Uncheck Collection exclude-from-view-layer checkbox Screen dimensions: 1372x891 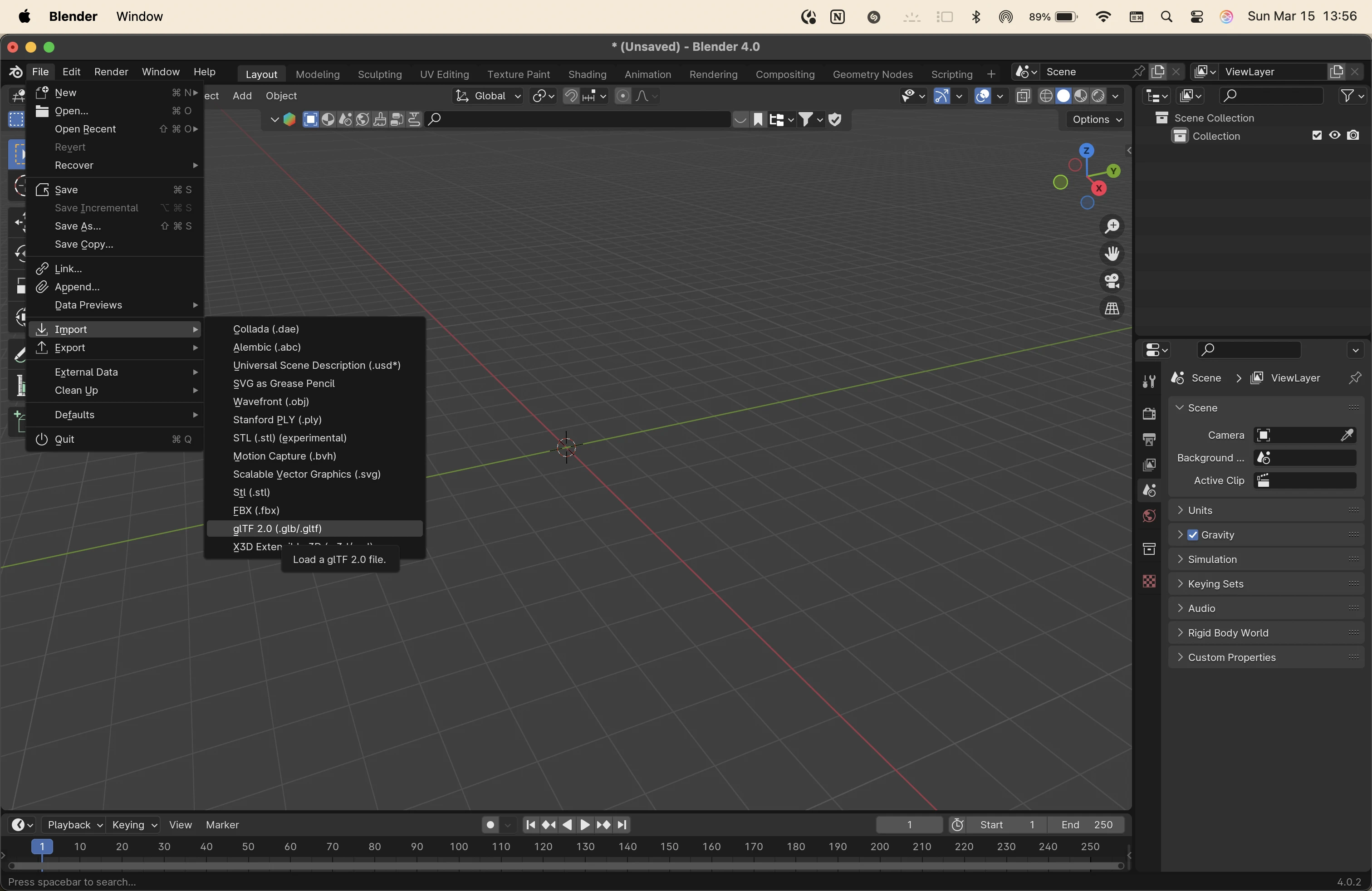click(x=1317, y=136)
